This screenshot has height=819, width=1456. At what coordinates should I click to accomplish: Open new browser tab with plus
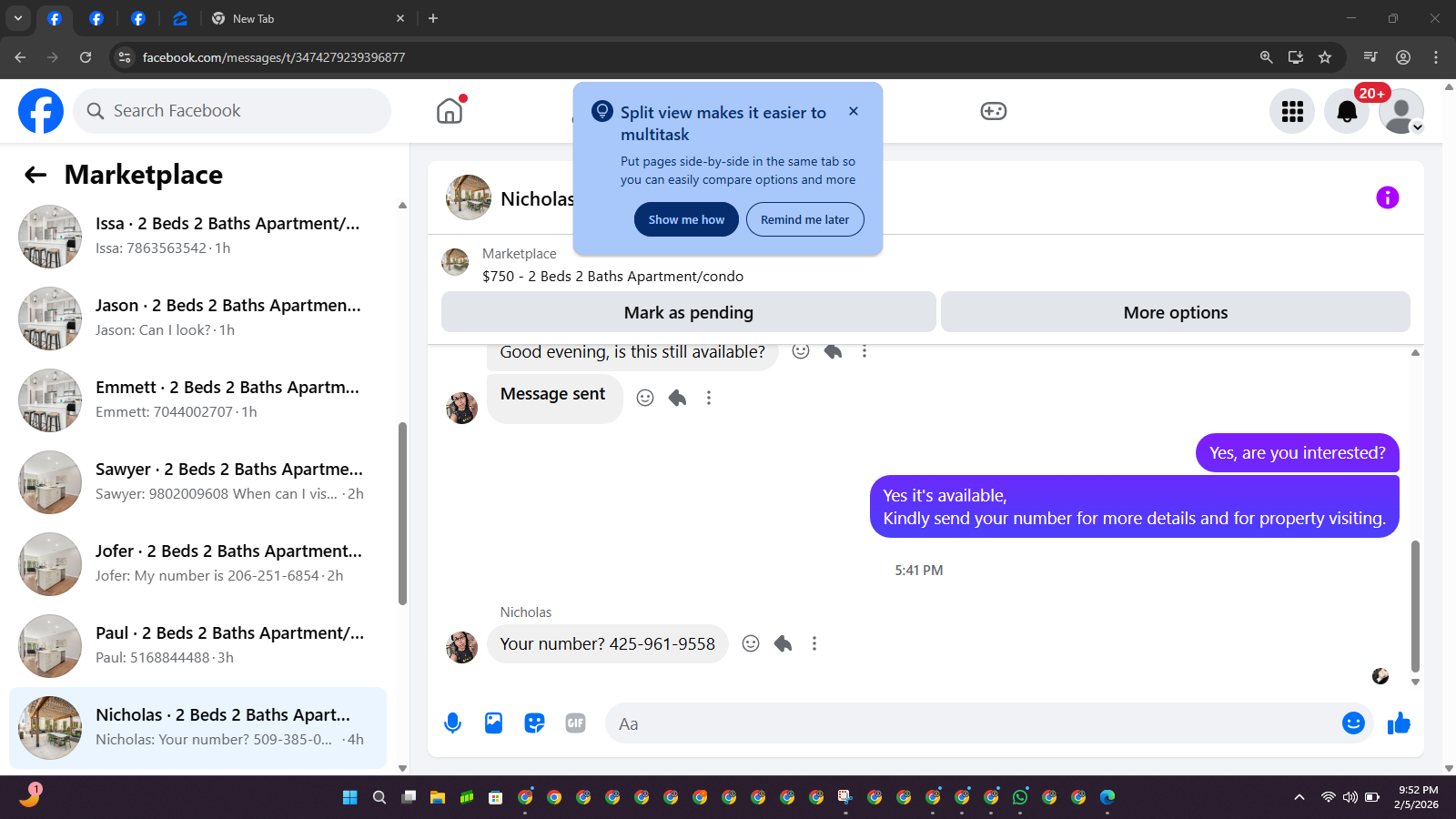[433, 18]
